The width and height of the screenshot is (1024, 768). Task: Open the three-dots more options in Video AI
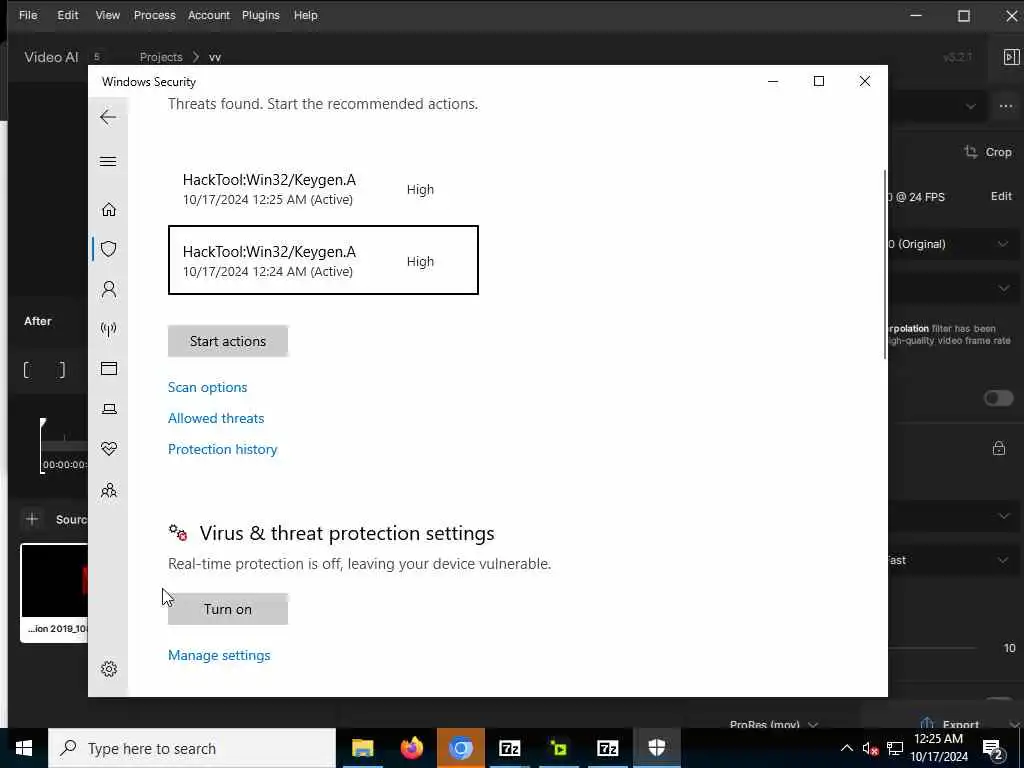[x=1006, y=106]
